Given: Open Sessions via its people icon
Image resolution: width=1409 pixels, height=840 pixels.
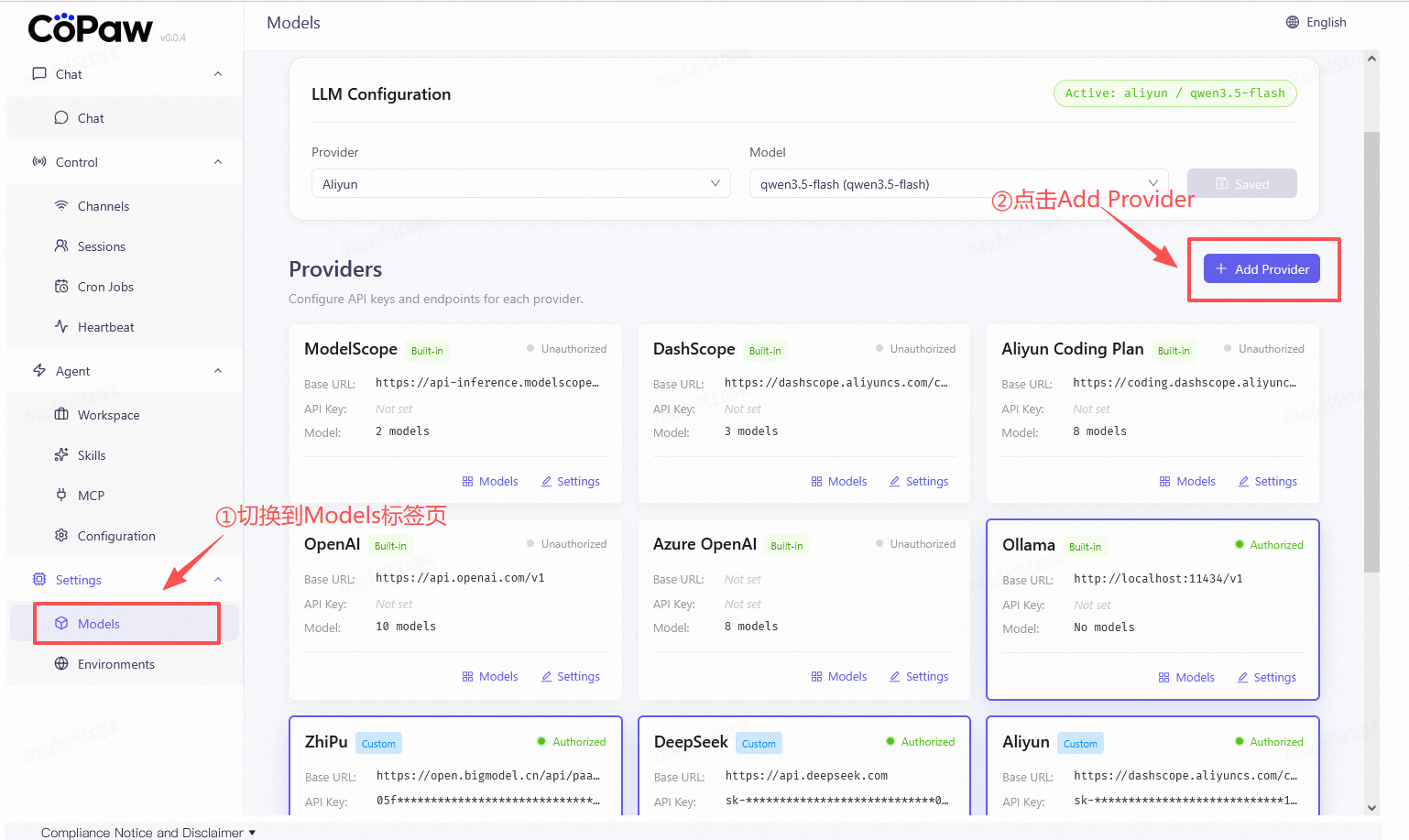Looking at the screenshot, I should pyautogui.click(x=61, y=246).
